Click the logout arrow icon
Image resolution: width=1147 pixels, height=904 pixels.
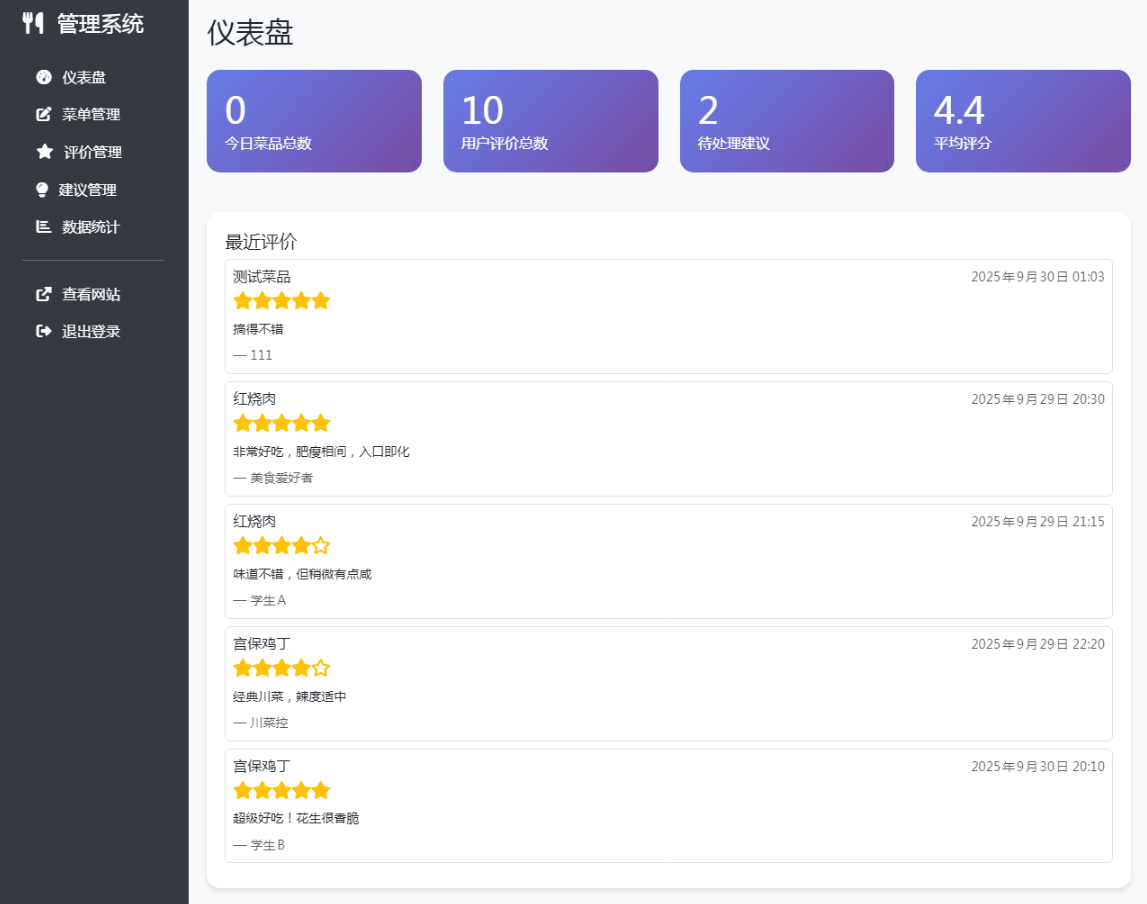point(43,331)
